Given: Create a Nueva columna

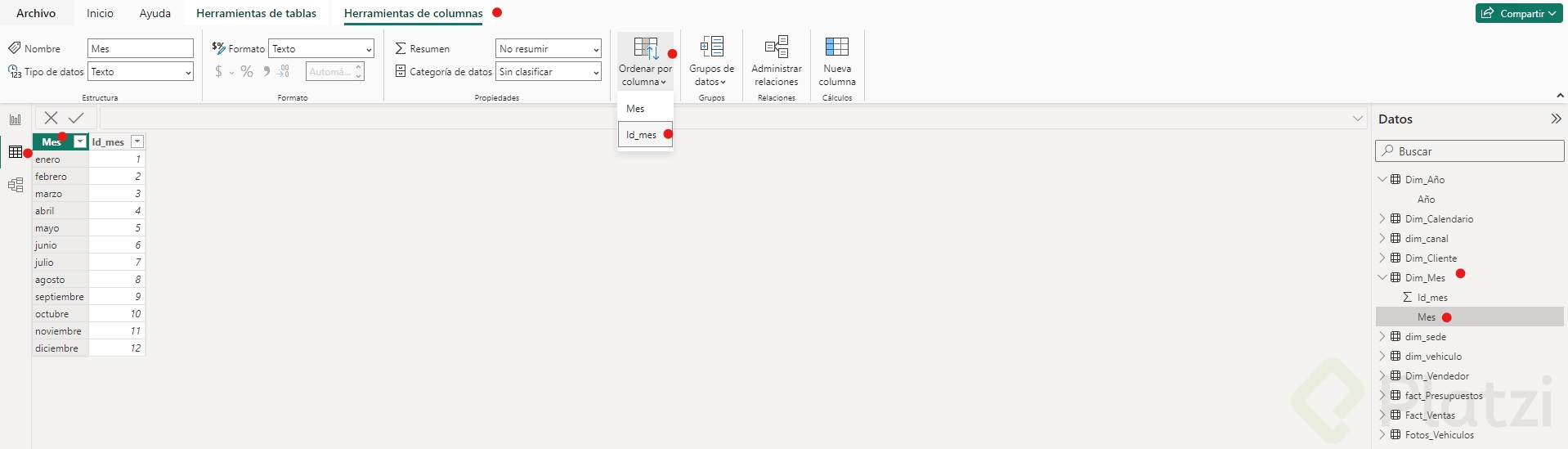Looking at the screenshot, I should 837,61.
